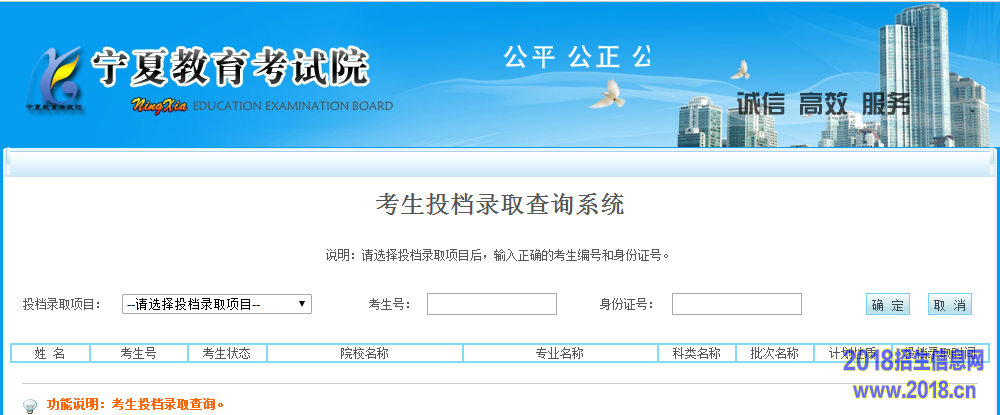This screenshot has width=1000, height=415.
Task: Click the lightbulb icon beside 功能说明
Action: [30, 406]
